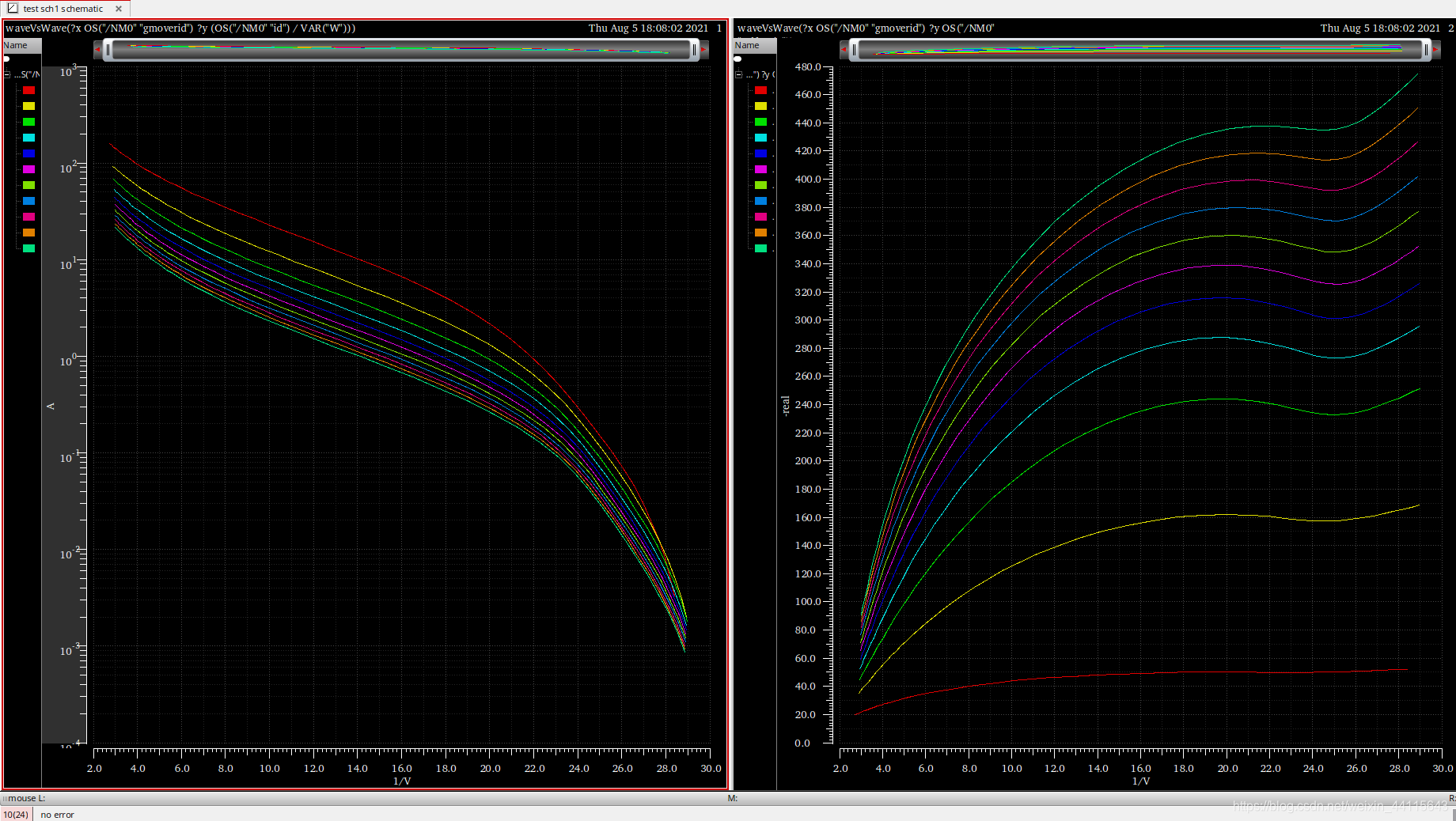Select lime trace swatch in left legend
This screenshot has width=1456, height=821.
28,185
